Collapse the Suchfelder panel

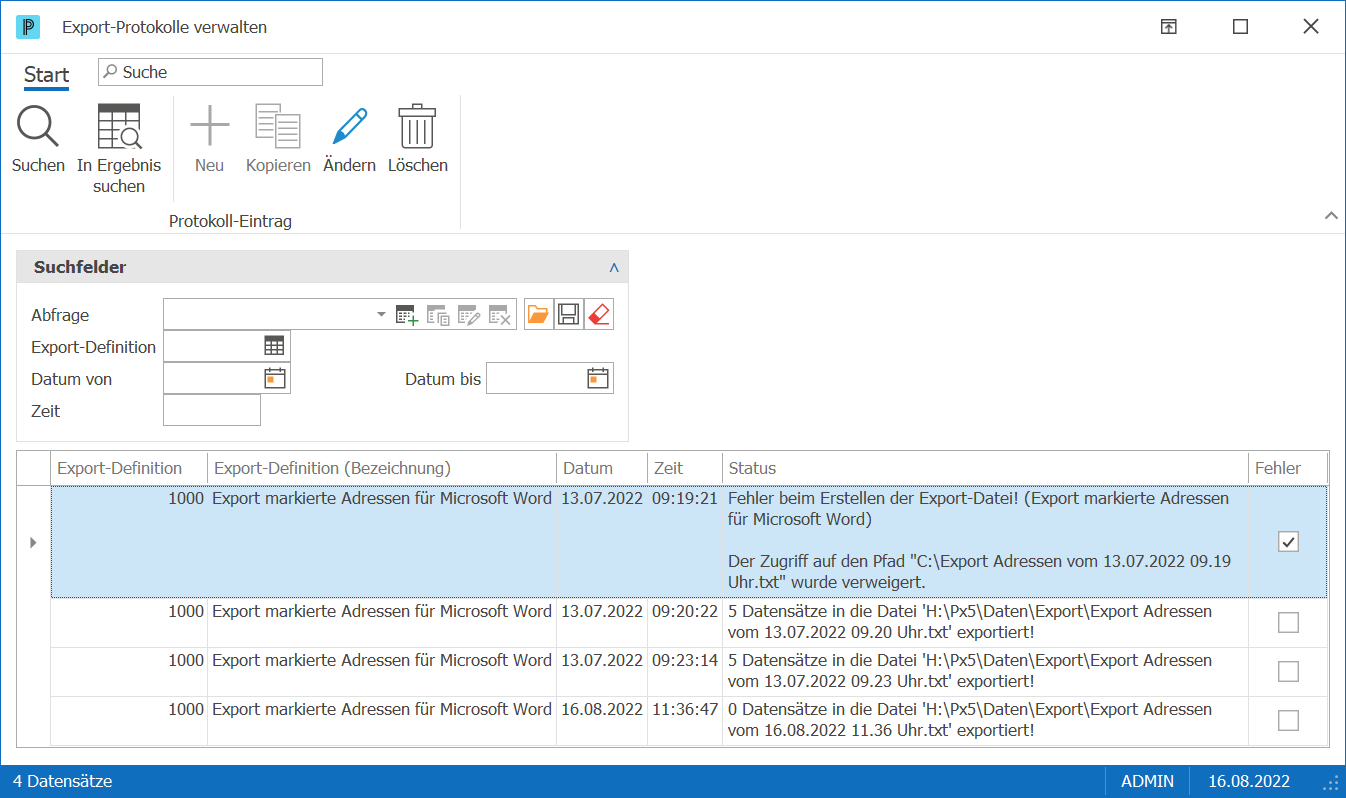click(614, 267)
